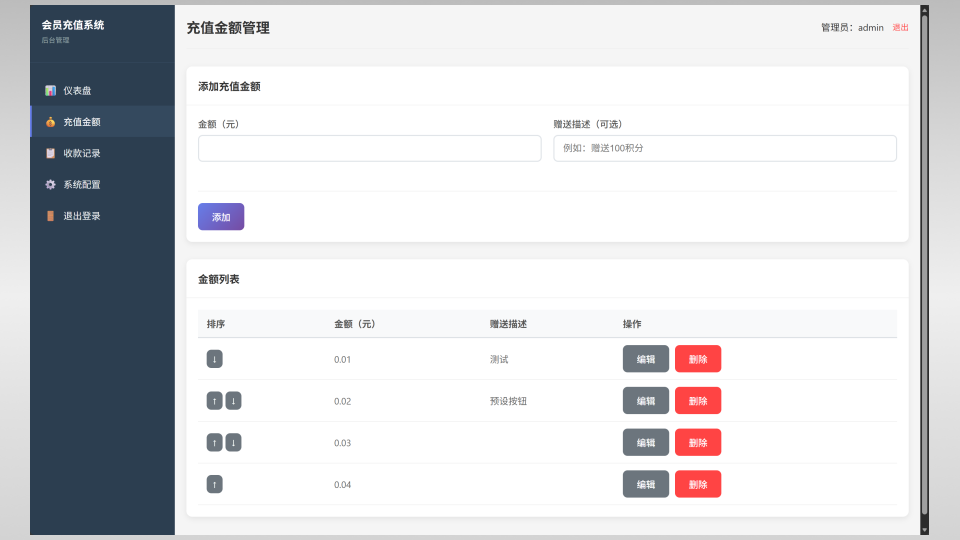Focus the 金额（元）input field
This screenshot has height=540, width=960.
point(369,149)
